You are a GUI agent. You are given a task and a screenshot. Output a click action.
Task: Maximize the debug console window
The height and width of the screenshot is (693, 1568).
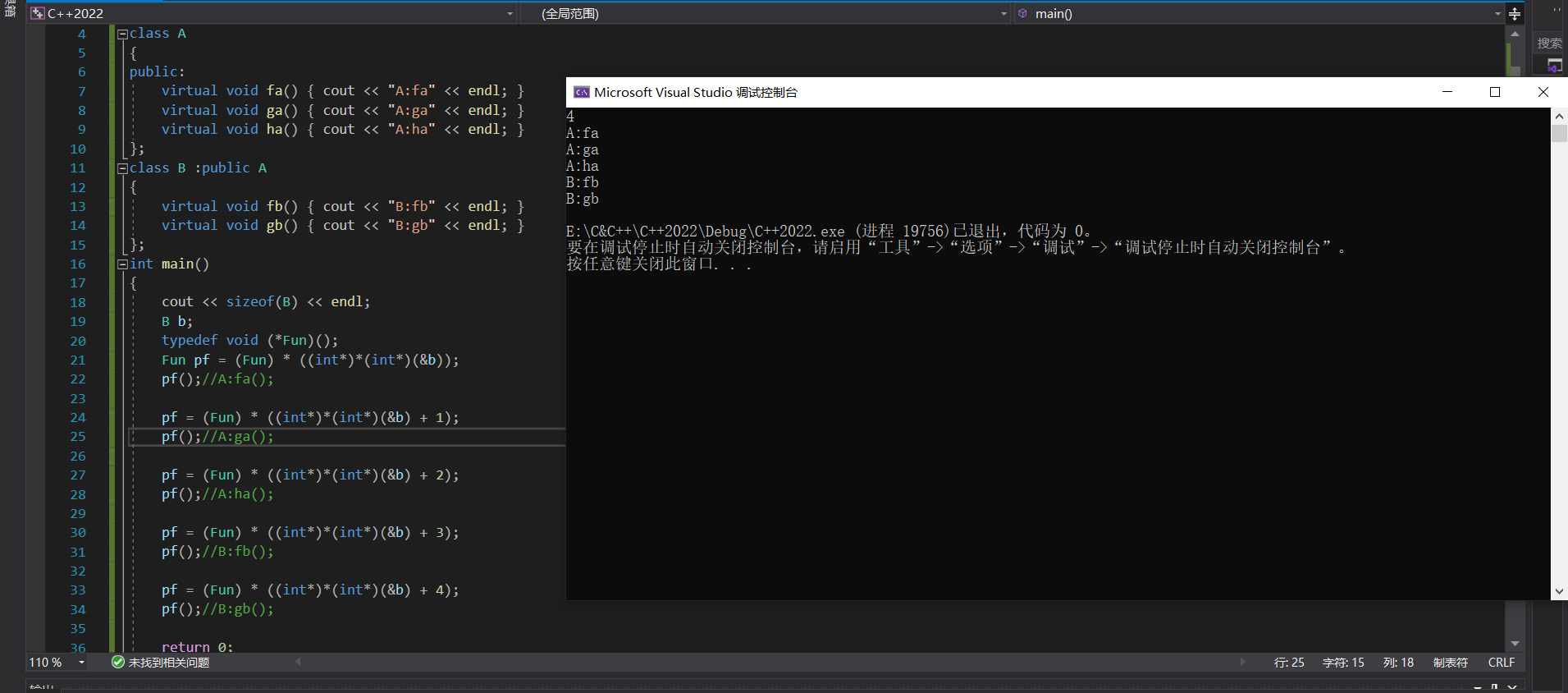pos(1495,92)
